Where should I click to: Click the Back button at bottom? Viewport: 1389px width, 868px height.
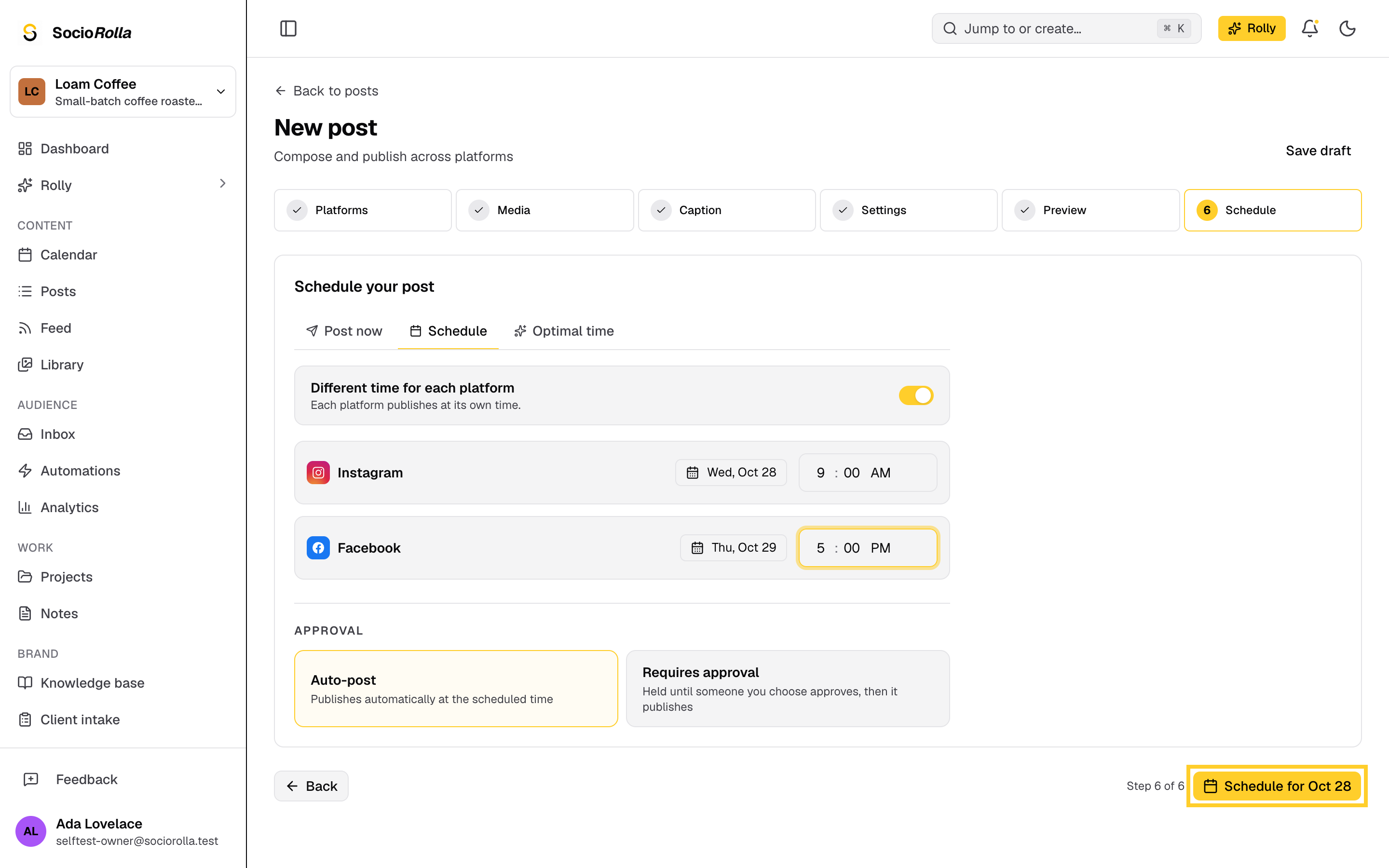coord(311,786)
